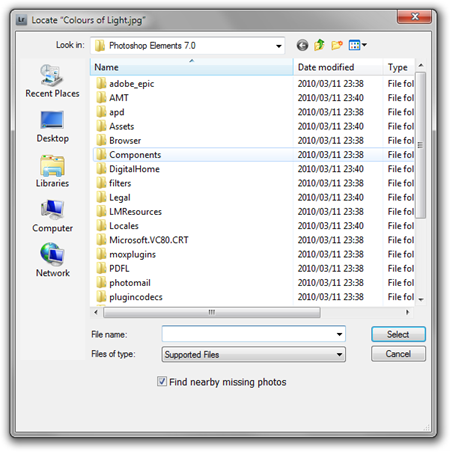
Task: Open Network in places bar
Action: point(52,261)
